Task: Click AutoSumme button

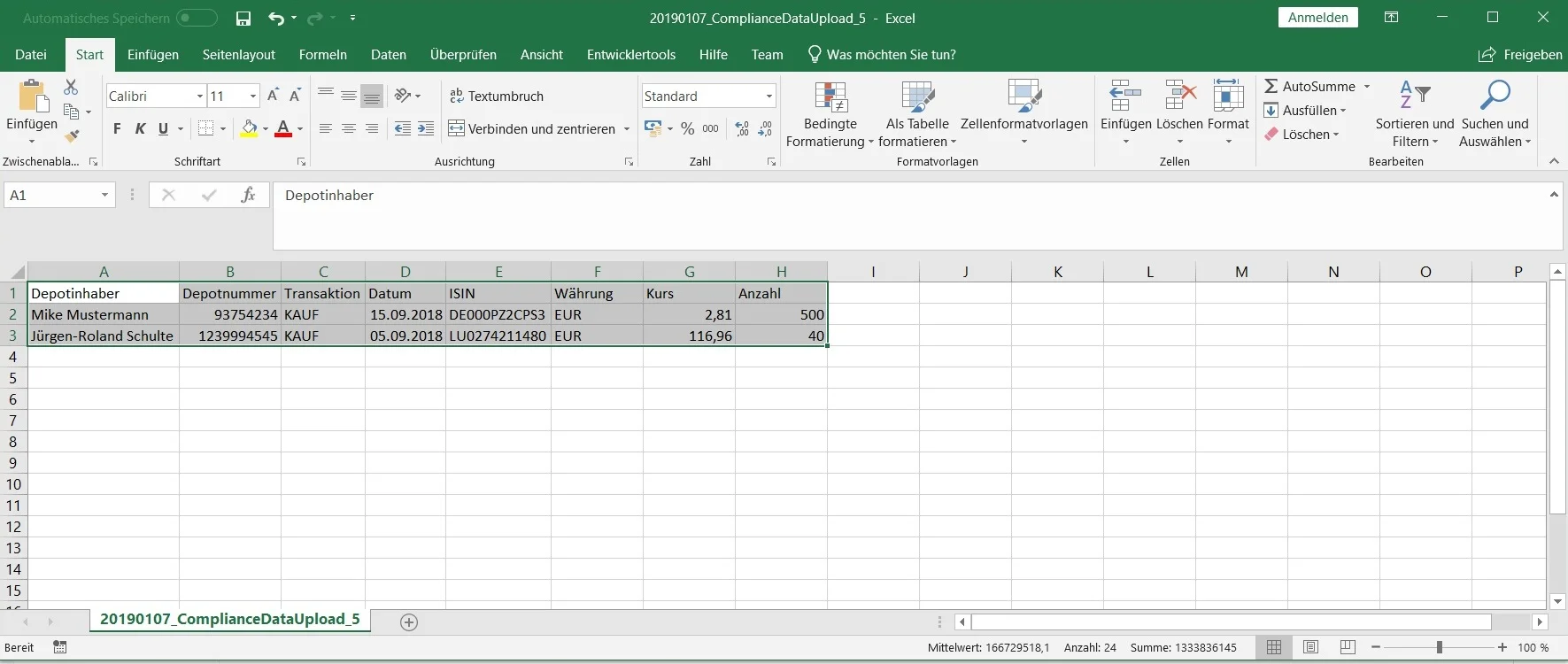Action: coord(1310,86)
